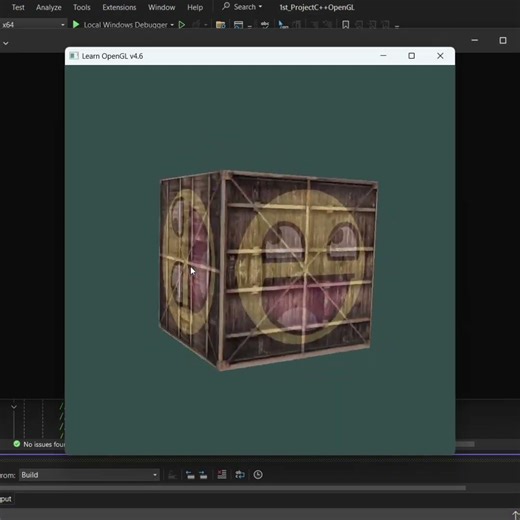Click the blue cursor-select toolbar icon
The width and height of the screenshot is (520, 520).
pos(283,25)
